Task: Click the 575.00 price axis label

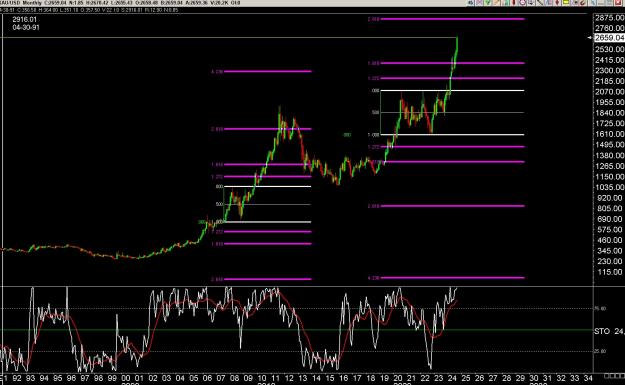Action: [x=609, y=230]
